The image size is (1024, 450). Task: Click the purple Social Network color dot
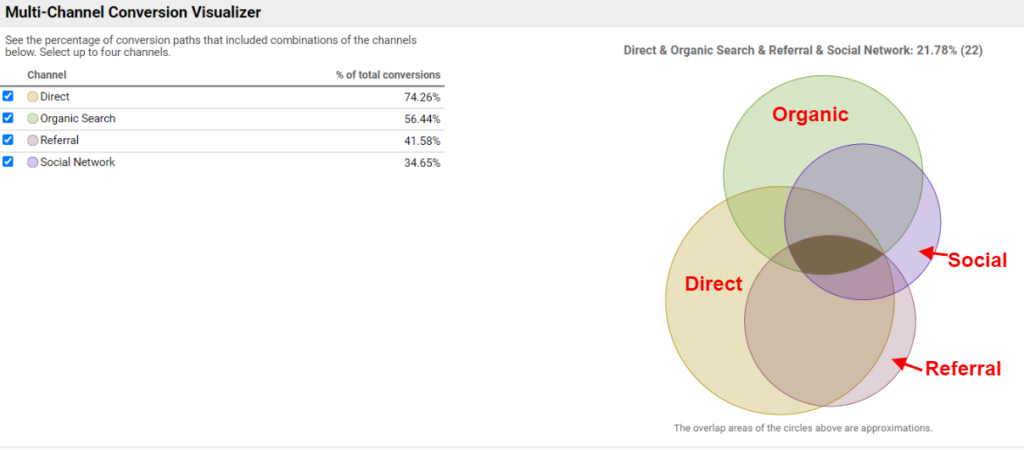pos(33,163)
